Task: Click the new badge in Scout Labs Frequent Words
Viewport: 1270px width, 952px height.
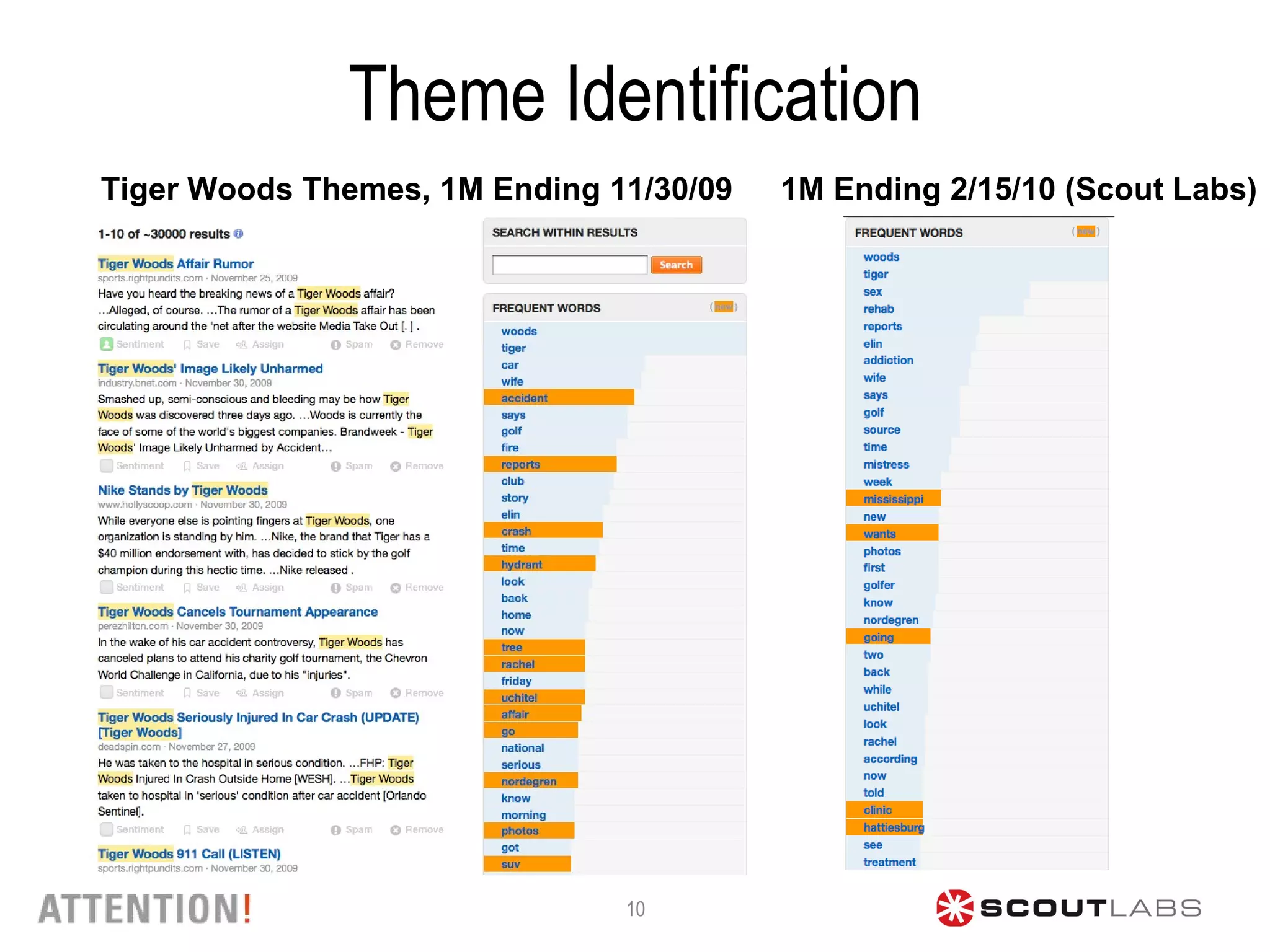Action: pyautogui.click(x=1085, y=232)
